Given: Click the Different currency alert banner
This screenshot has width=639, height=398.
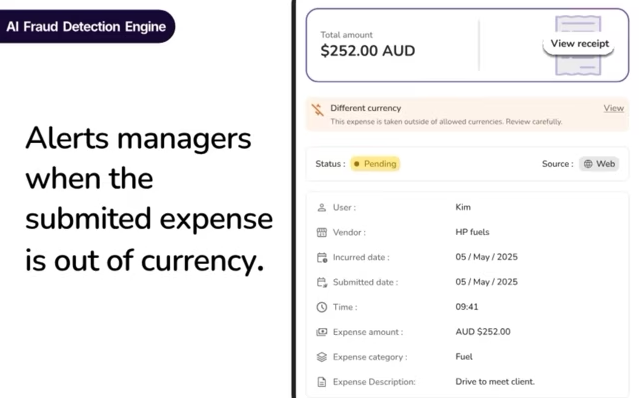Looking at the screenshot, I should coord(467,114).
